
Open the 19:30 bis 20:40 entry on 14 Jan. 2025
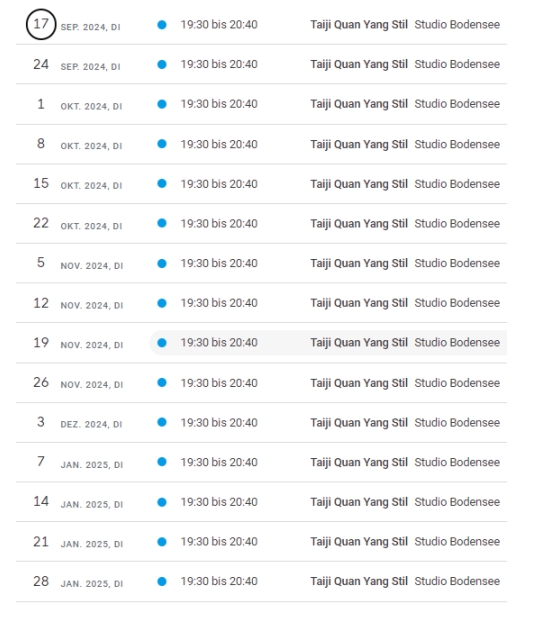219,502
